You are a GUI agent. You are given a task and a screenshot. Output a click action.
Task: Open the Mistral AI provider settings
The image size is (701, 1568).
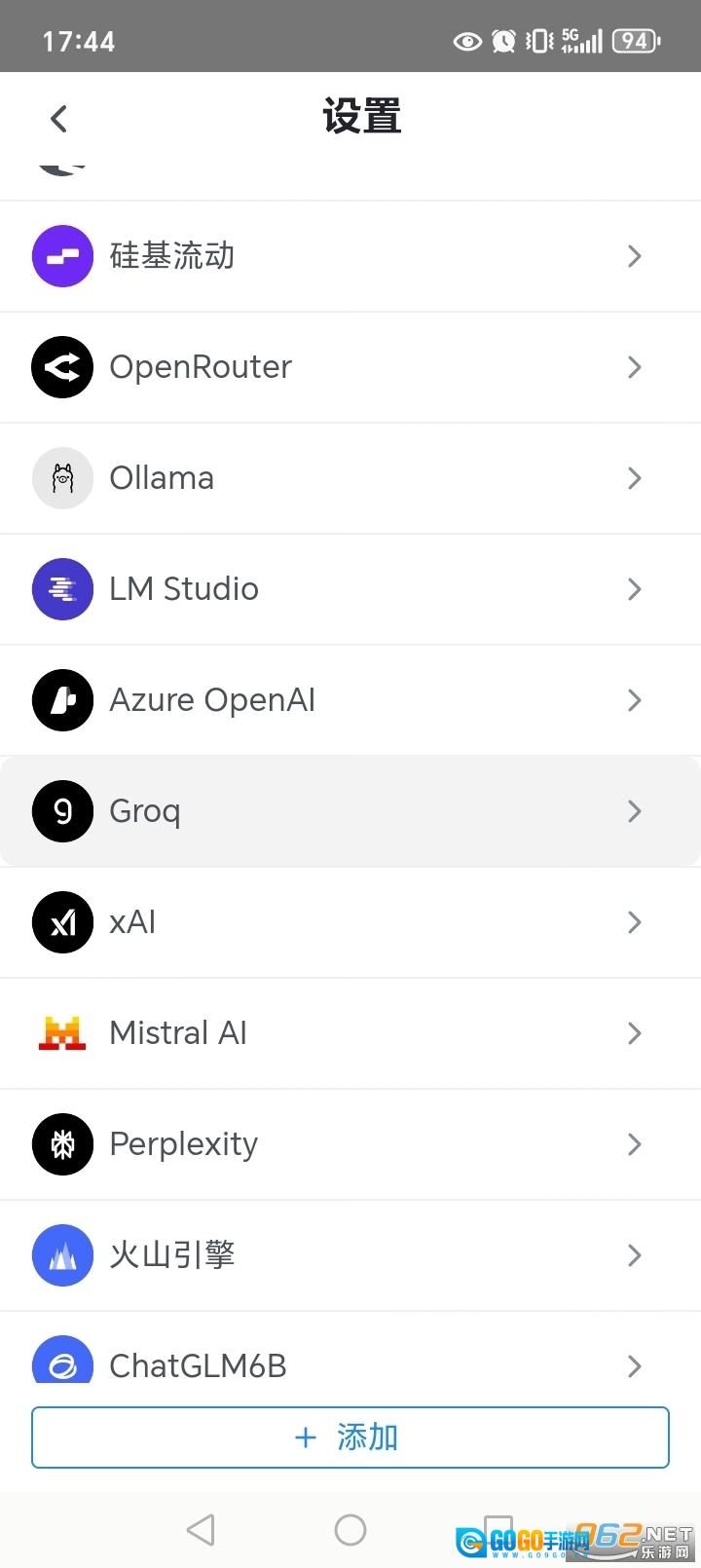click(350, 1033)
